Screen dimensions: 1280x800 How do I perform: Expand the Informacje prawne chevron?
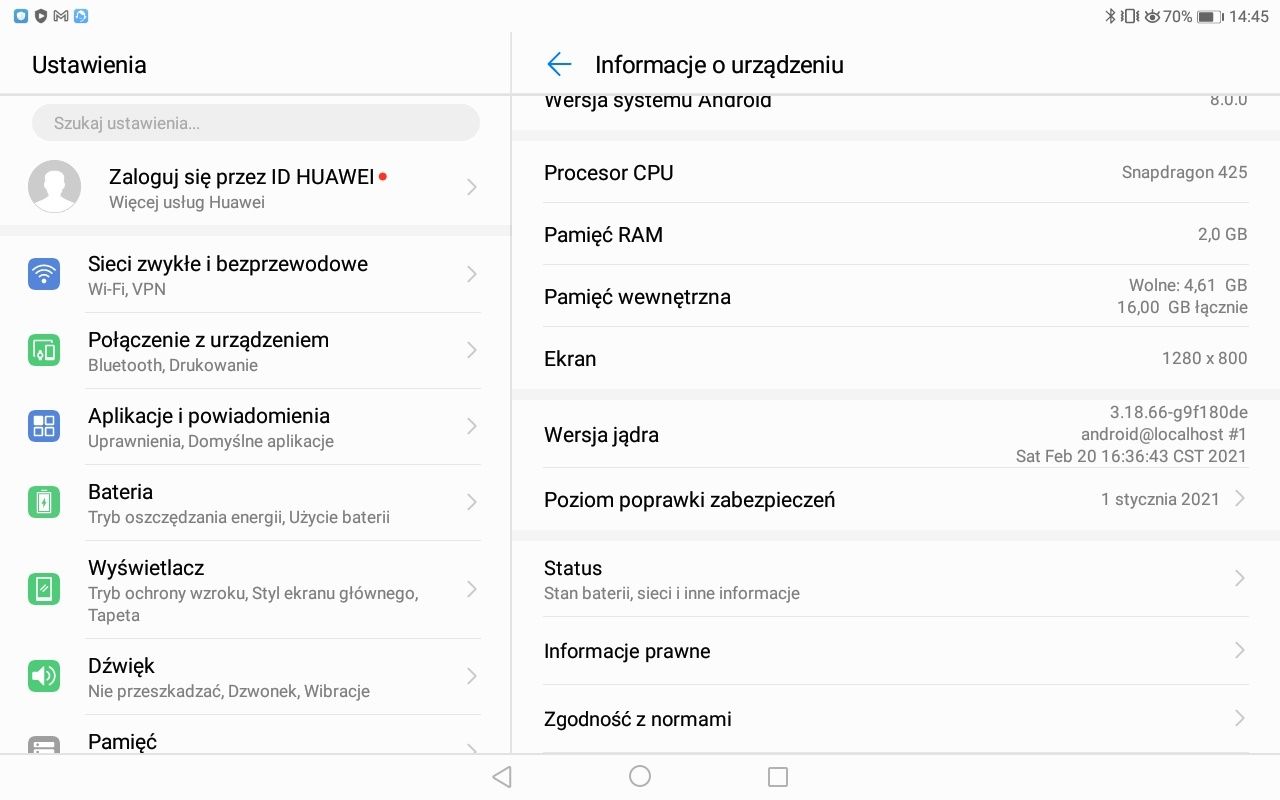point(1239,651)
